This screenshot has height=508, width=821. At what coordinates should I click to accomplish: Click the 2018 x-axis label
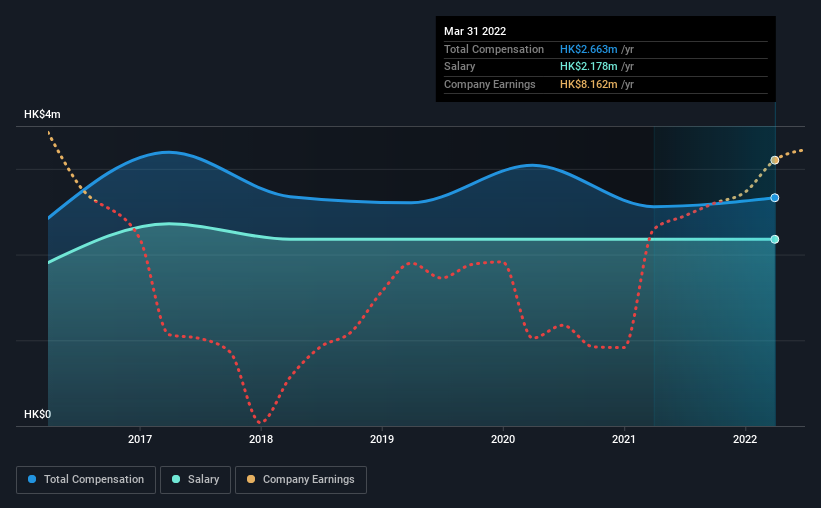click(x=261, y=439)
